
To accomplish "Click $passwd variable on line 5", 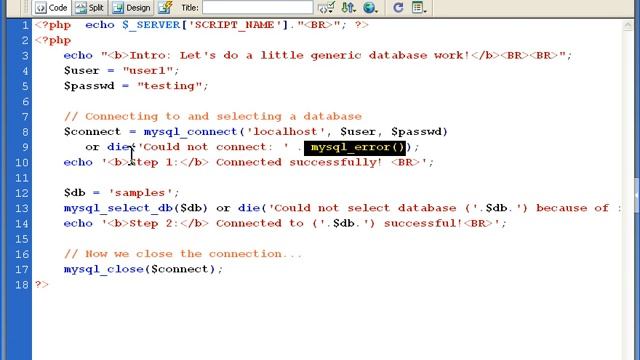I will (x=89, y=86).
